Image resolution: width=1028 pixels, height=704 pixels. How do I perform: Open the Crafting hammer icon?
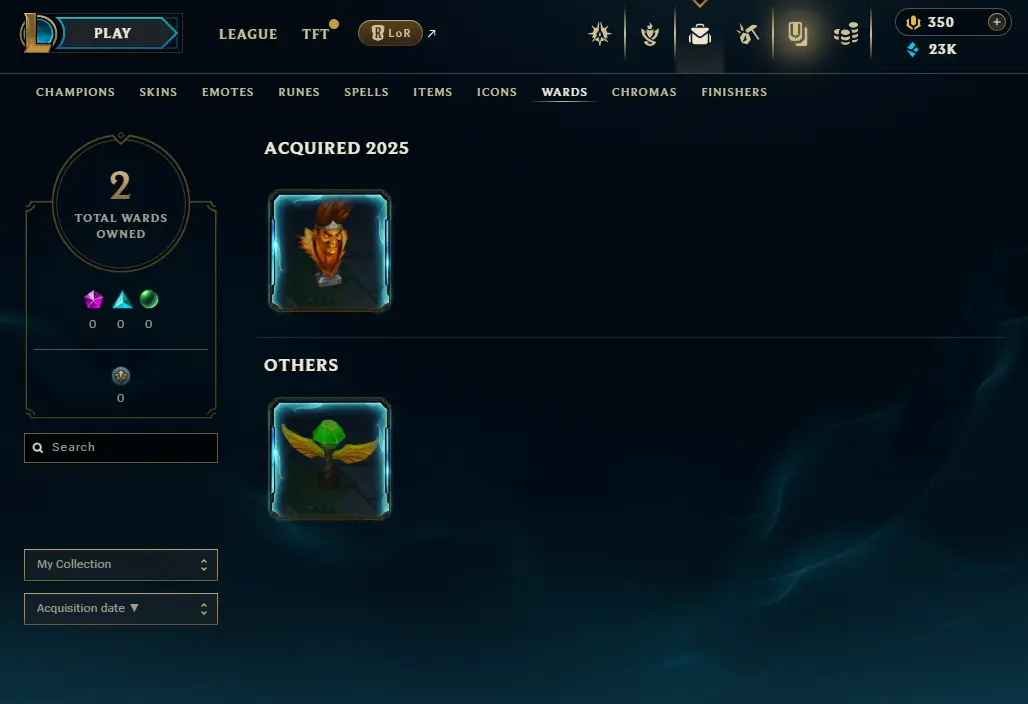click(x=748, y=33)
